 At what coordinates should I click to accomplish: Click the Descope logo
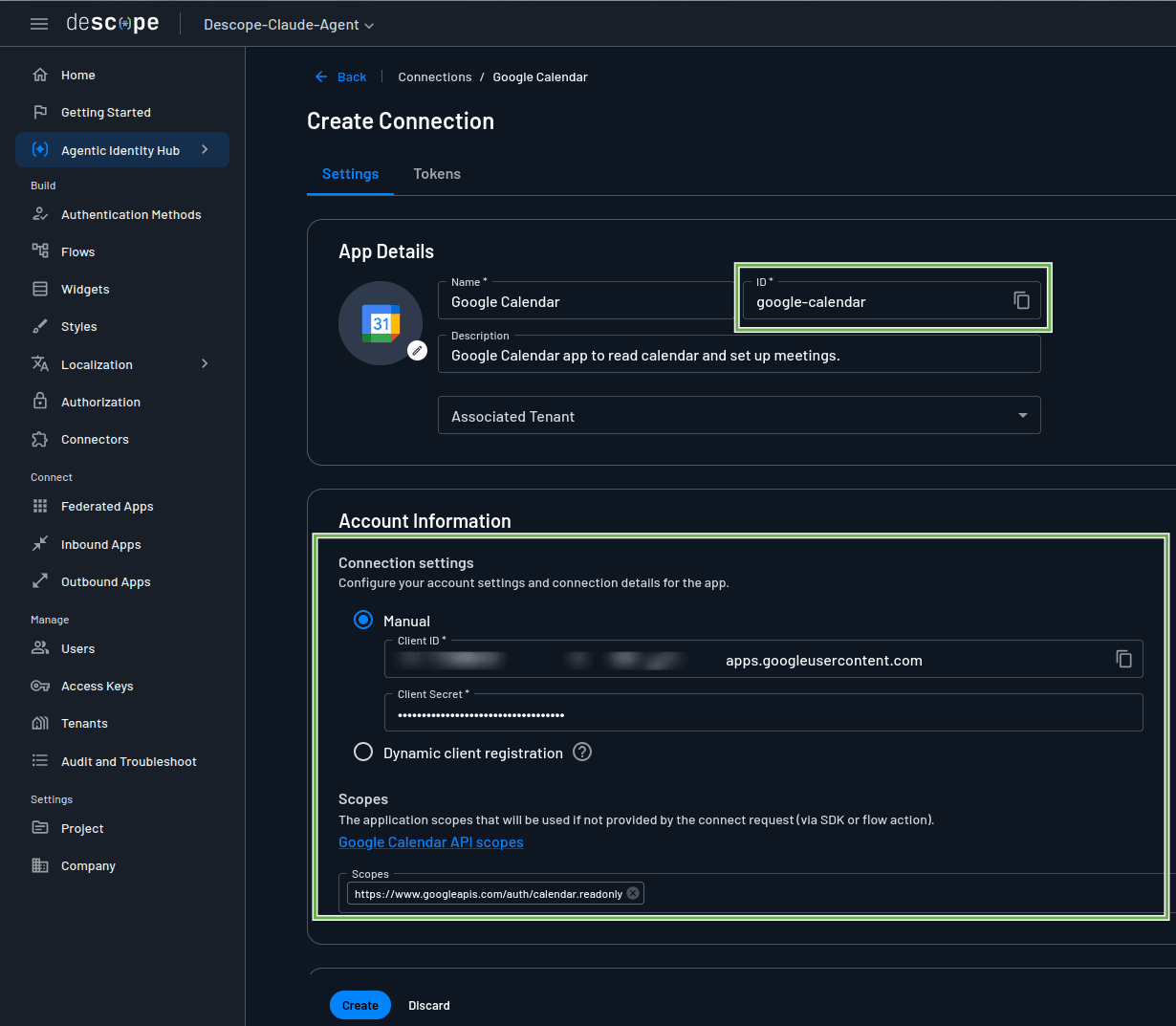pos(113,23)
